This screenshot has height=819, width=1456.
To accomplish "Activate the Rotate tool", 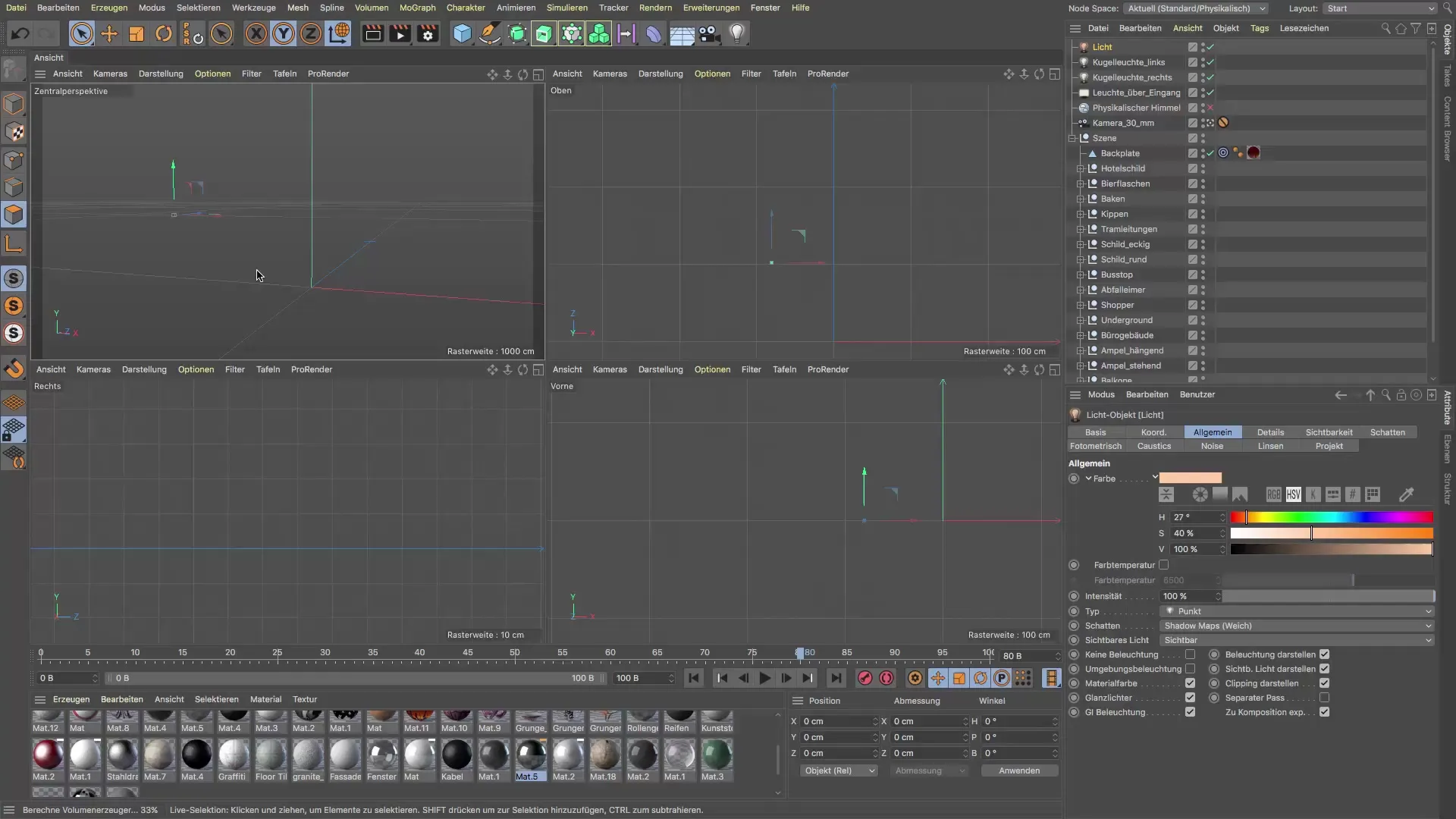I will (164, 33).
